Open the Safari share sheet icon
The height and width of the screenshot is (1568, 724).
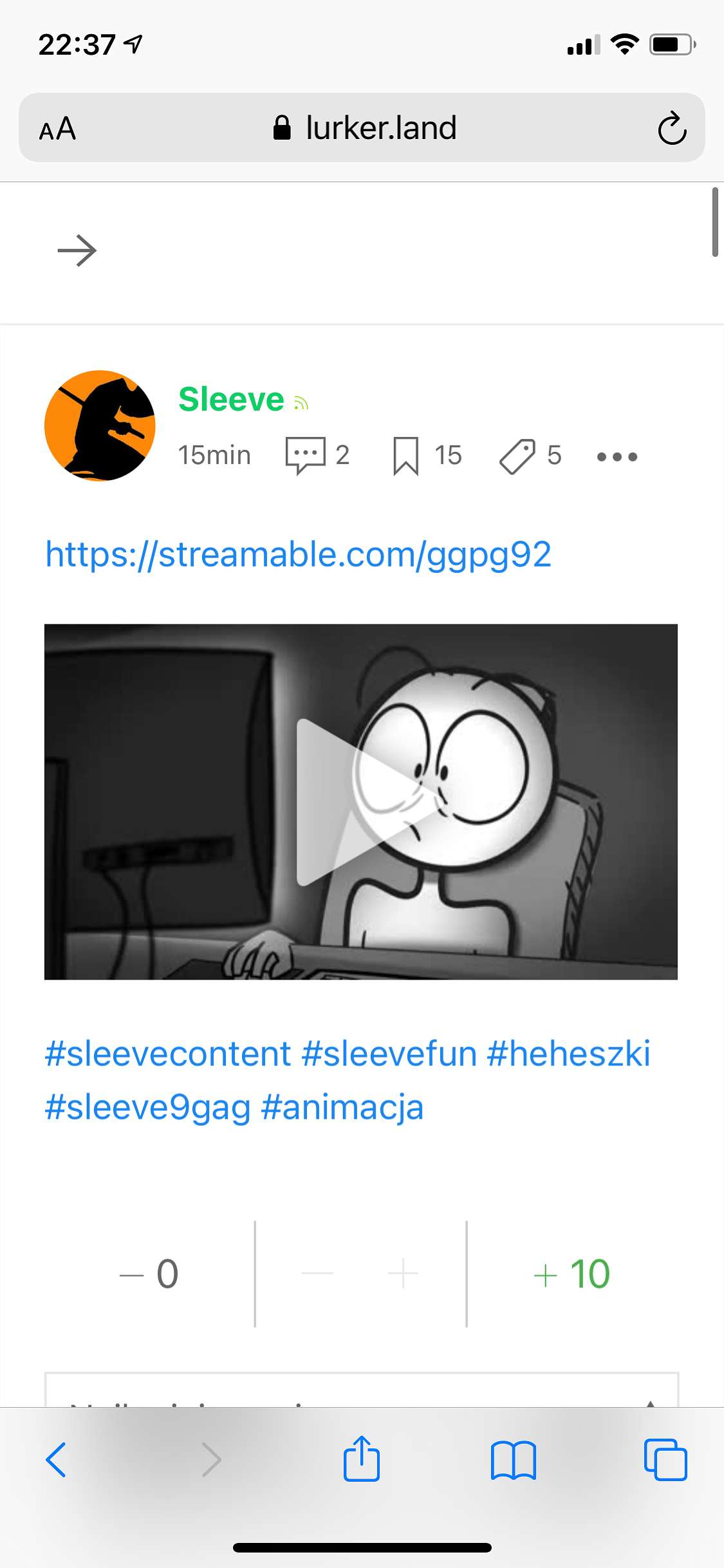tap(362, 1459)
